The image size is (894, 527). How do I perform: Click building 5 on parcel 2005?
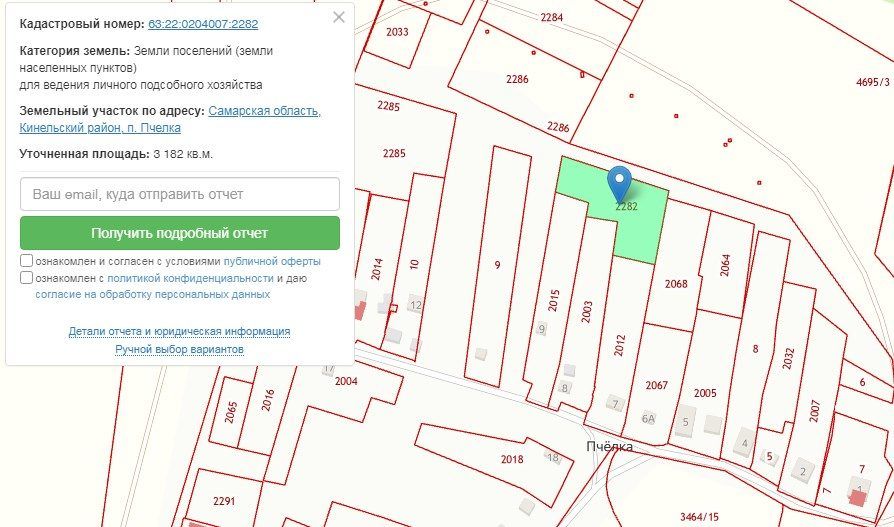click(686, 422)
